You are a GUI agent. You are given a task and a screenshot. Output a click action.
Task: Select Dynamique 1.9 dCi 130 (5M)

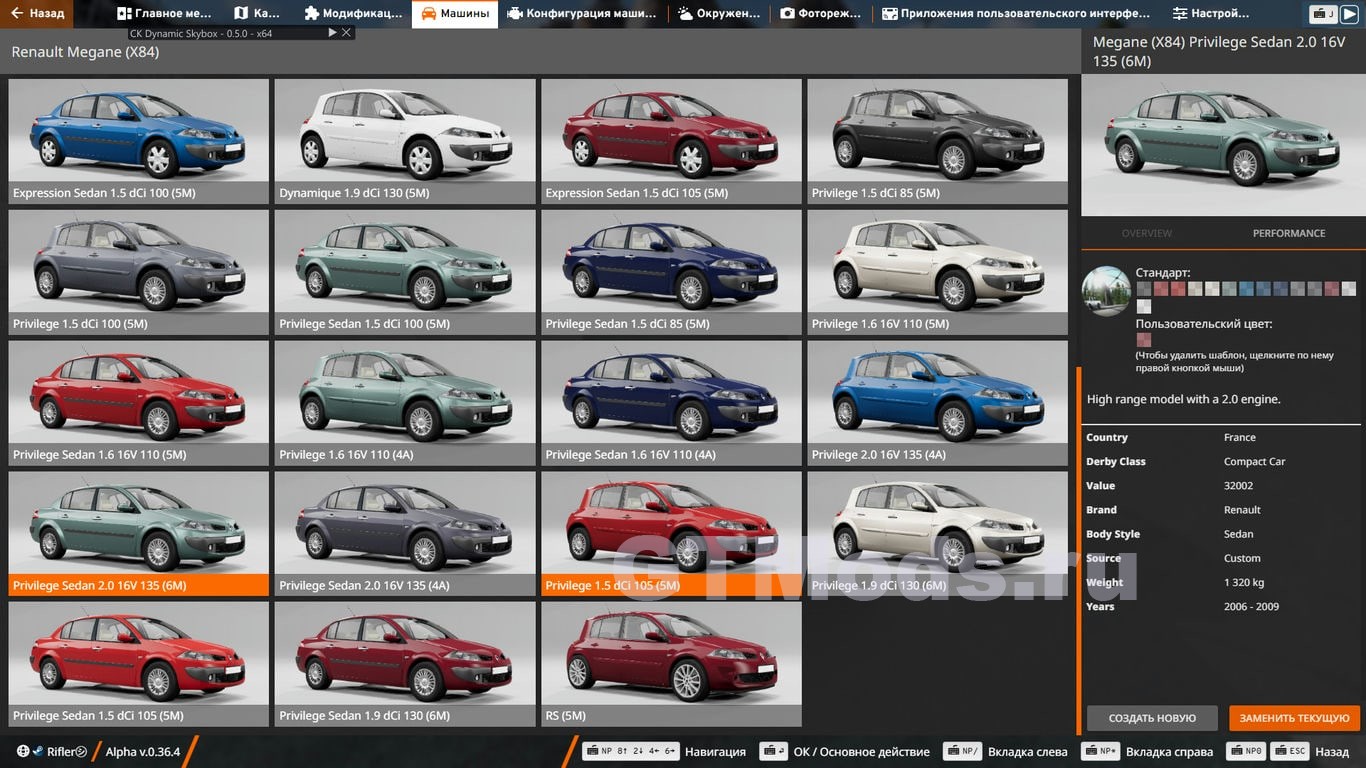pyautogui.click(x=405, y=142)
